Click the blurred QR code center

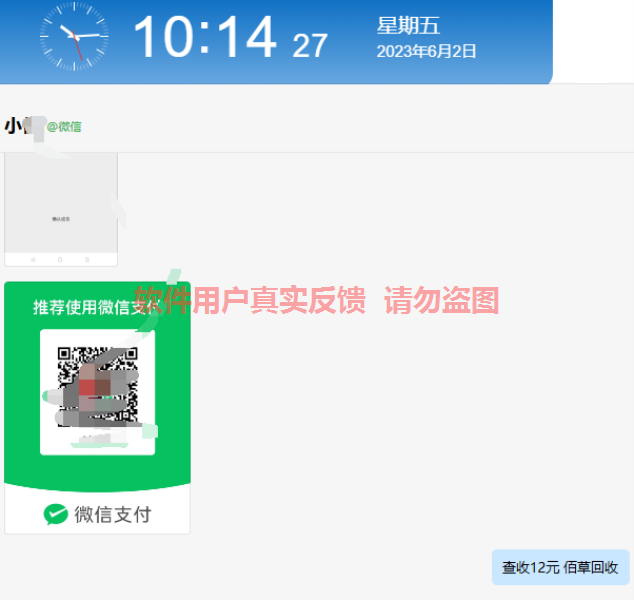click(97, 387)
